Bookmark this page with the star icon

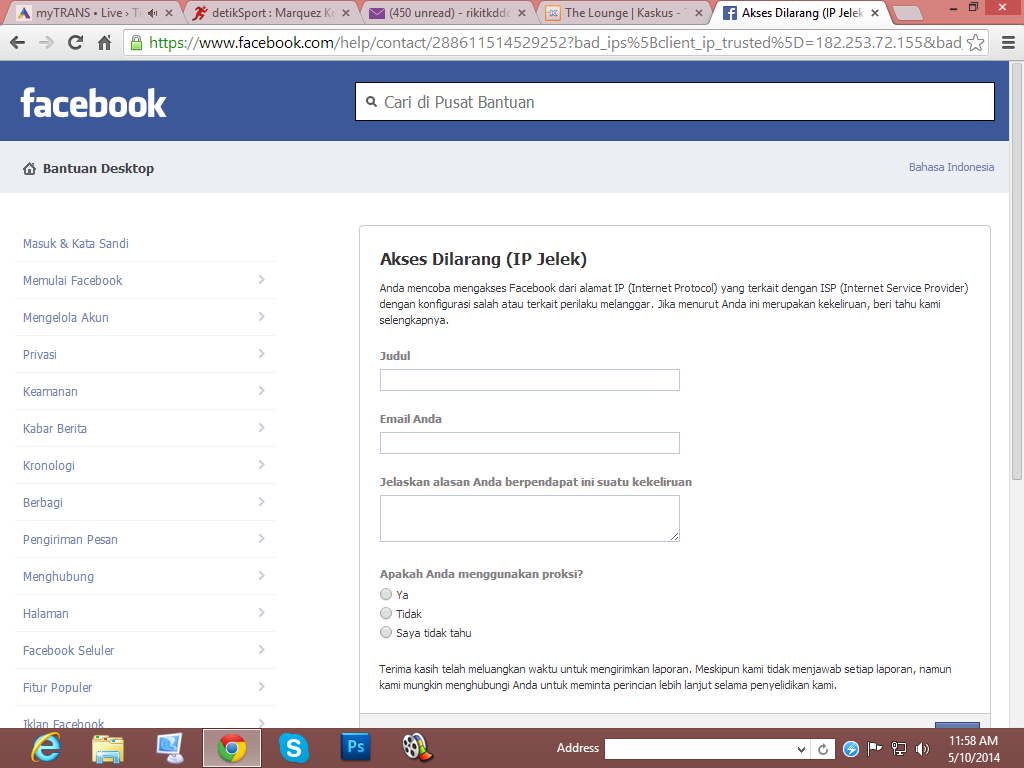click(976, 43)
